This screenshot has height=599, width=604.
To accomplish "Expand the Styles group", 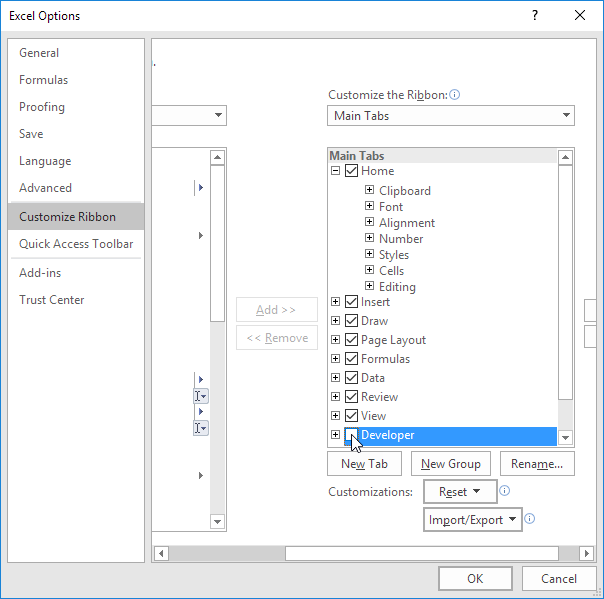I will pyautogui.click(x=369, y=253).
